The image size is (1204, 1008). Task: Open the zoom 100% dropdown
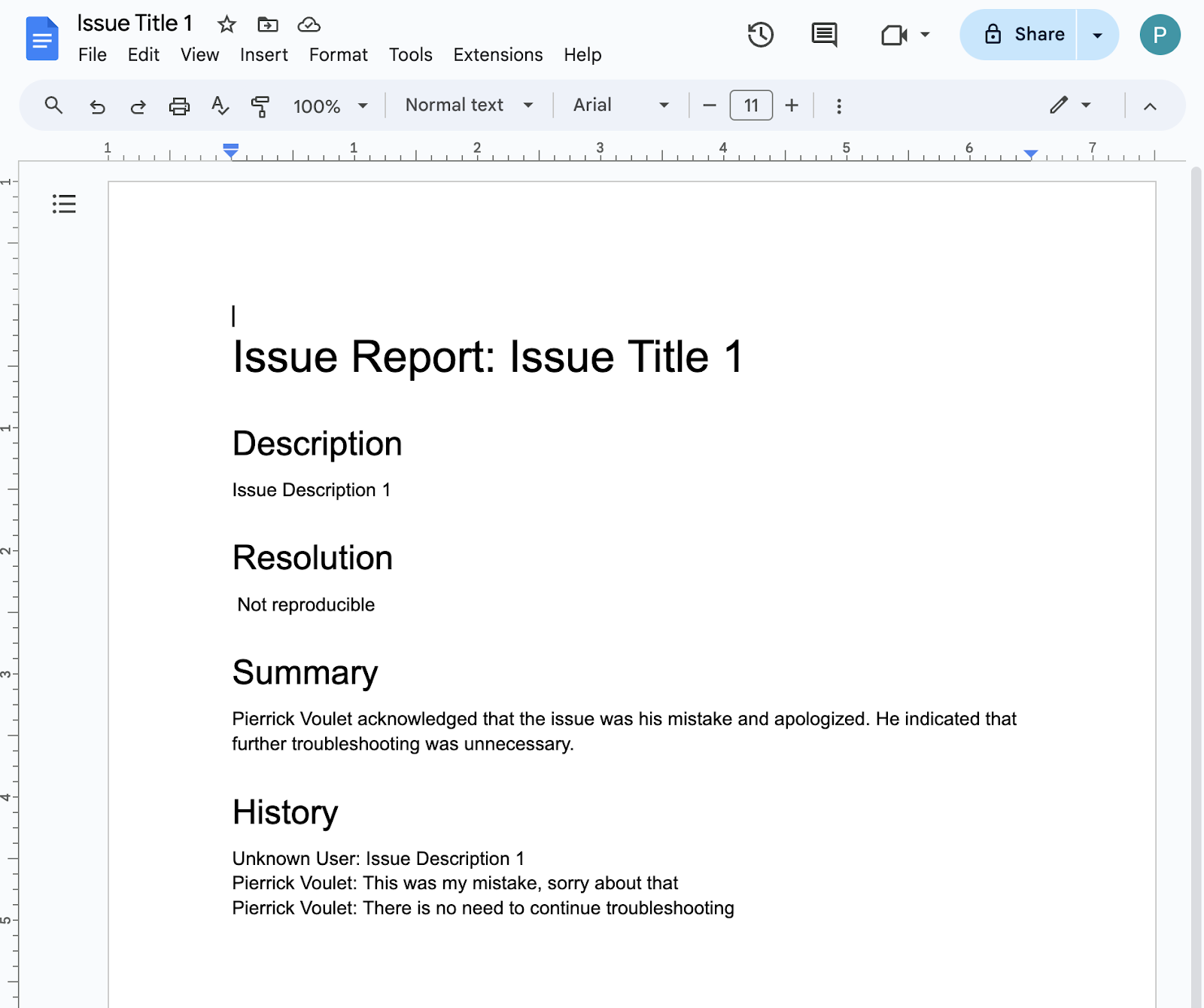click(x=330, y=106)
